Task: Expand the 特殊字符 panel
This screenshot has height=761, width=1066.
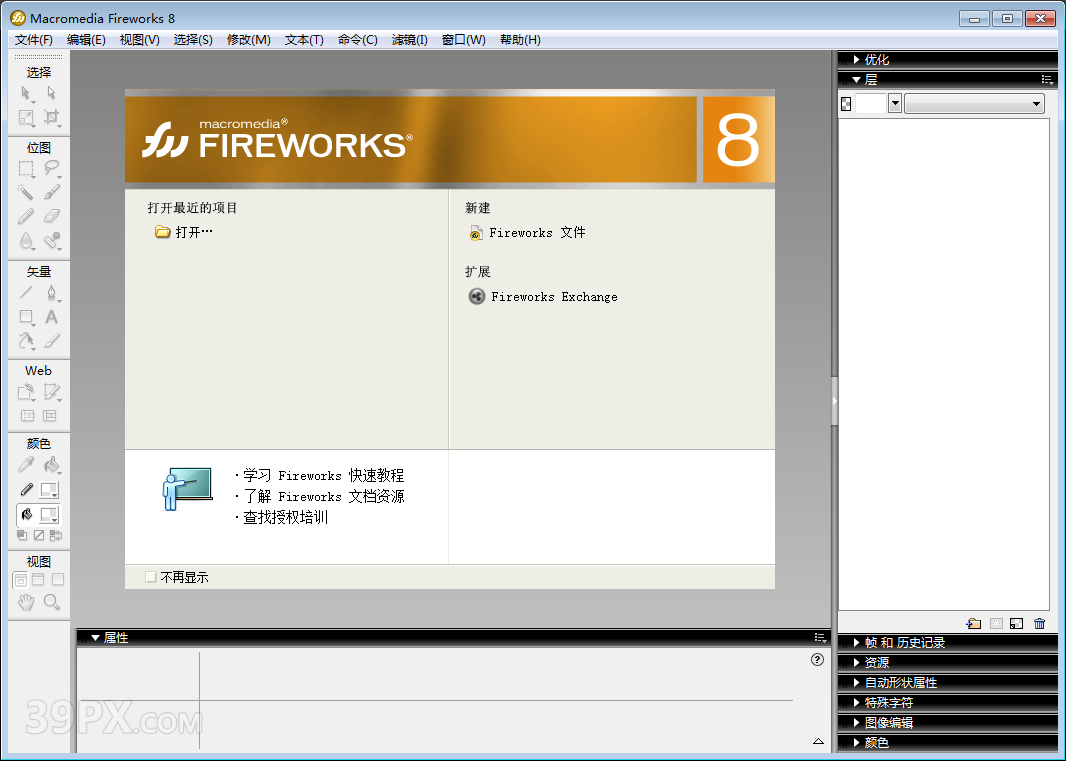Action: tap(857, 703)
